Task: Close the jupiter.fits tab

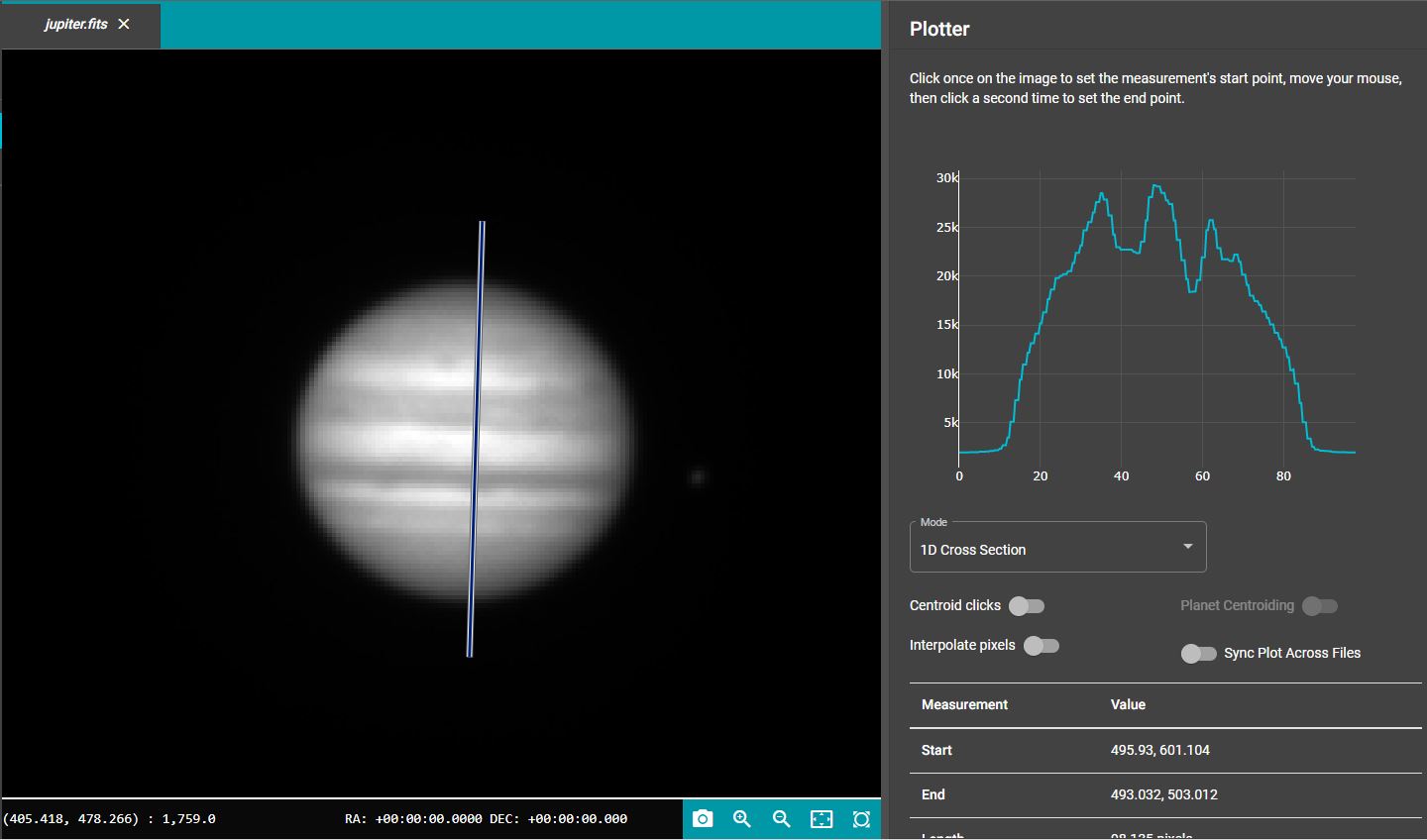Action: 124,24
